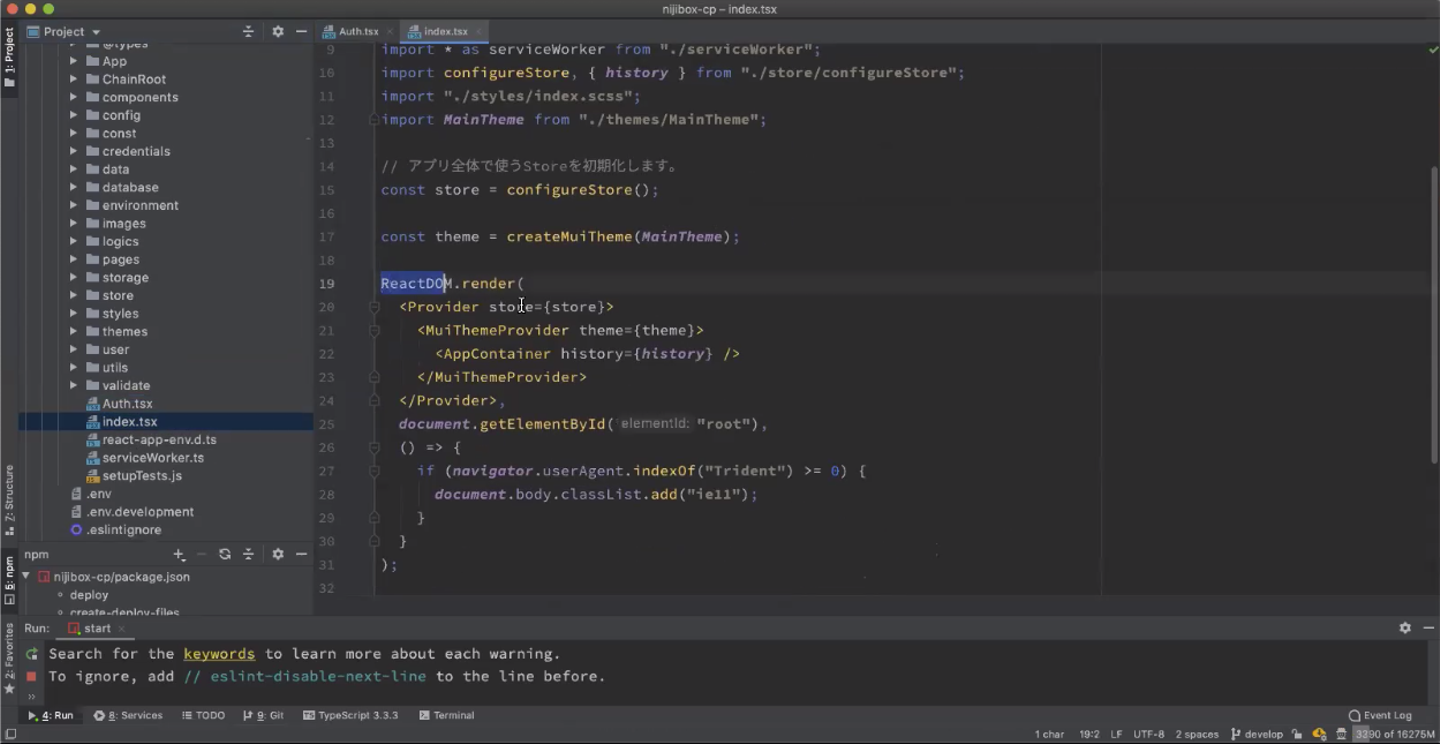This screenshot has height=744, width=1440.
Task: Stop the running start process
Action: pos(32,677)
